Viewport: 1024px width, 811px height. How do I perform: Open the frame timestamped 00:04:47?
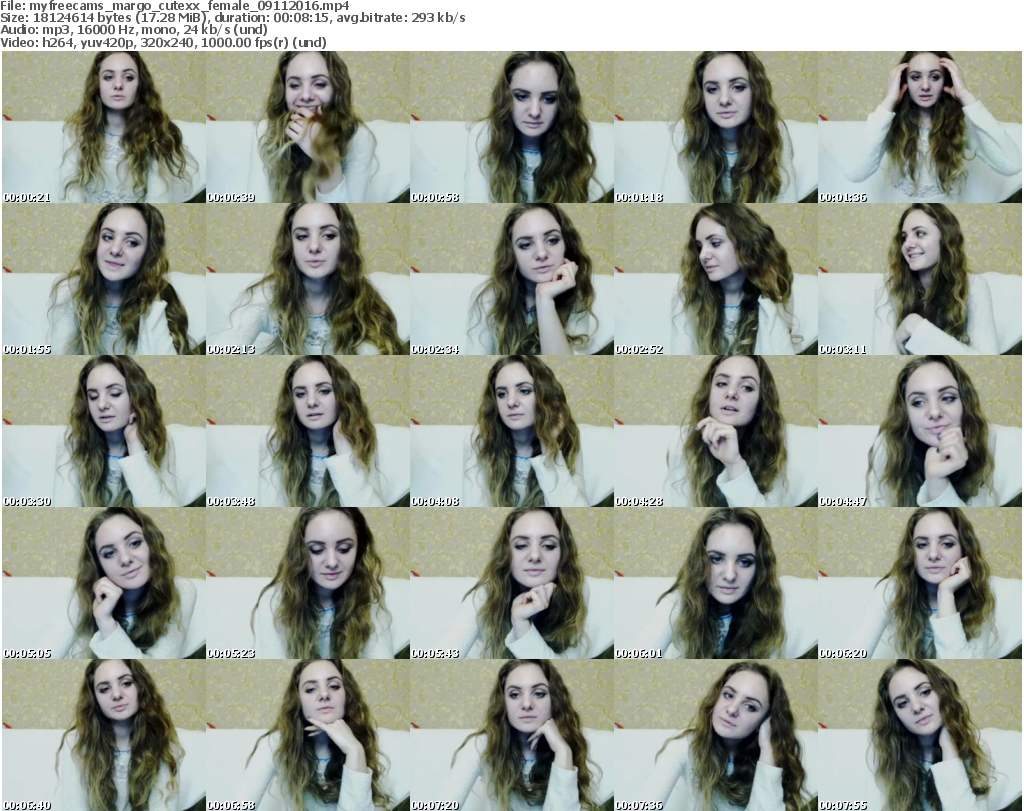(920, 432)
